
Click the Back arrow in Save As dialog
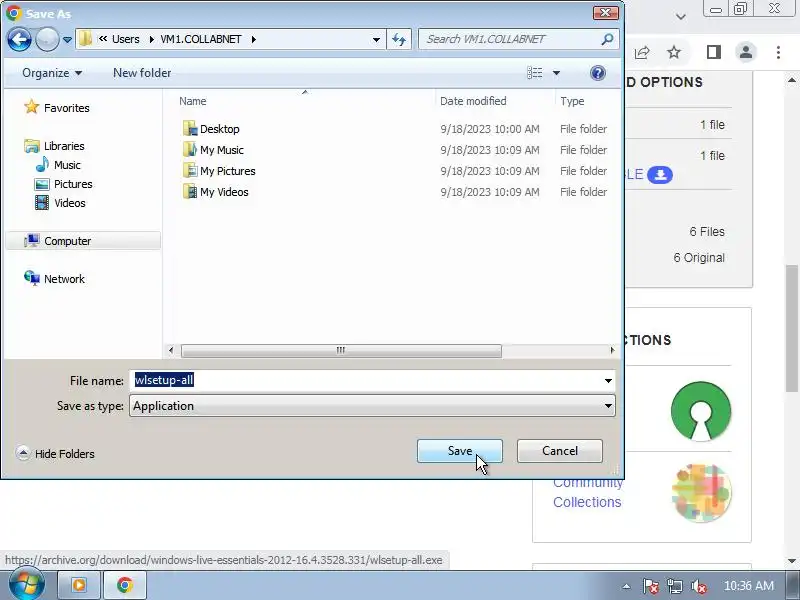click(x=19, y=39)
